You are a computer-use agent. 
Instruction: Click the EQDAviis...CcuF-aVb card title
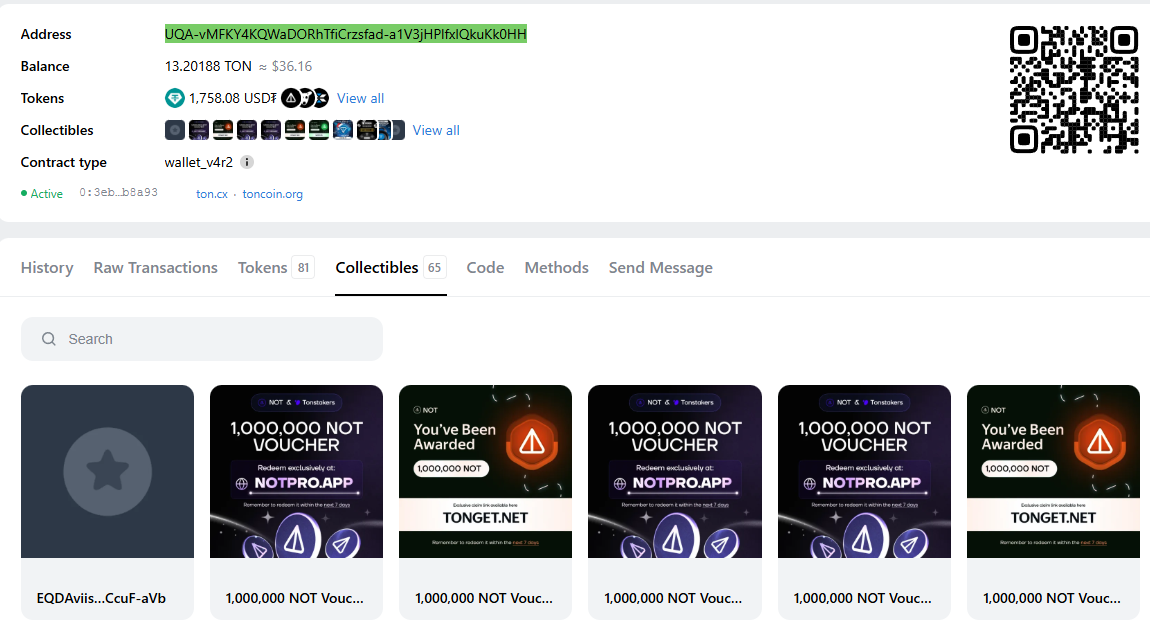[x=101, y=598]
